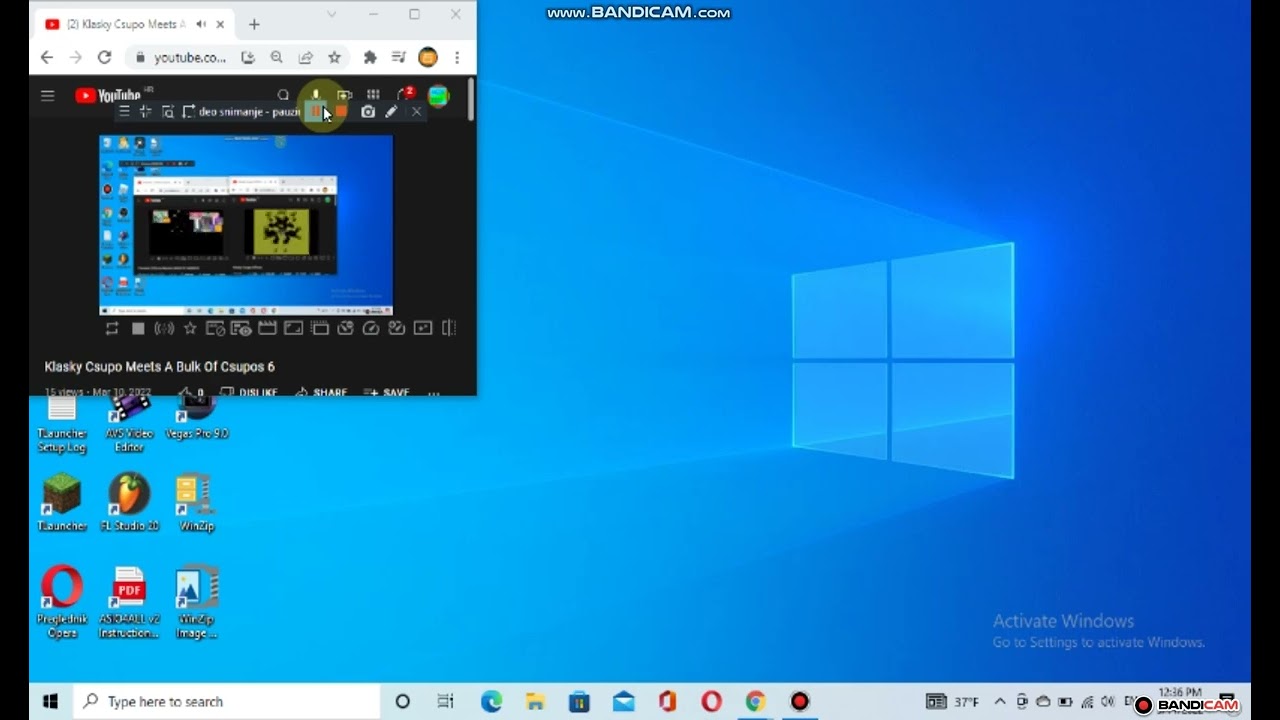Open more actions ellipsis under the video
The height and width of the screenshot is (720, 1280).
(x=434, y=392)
